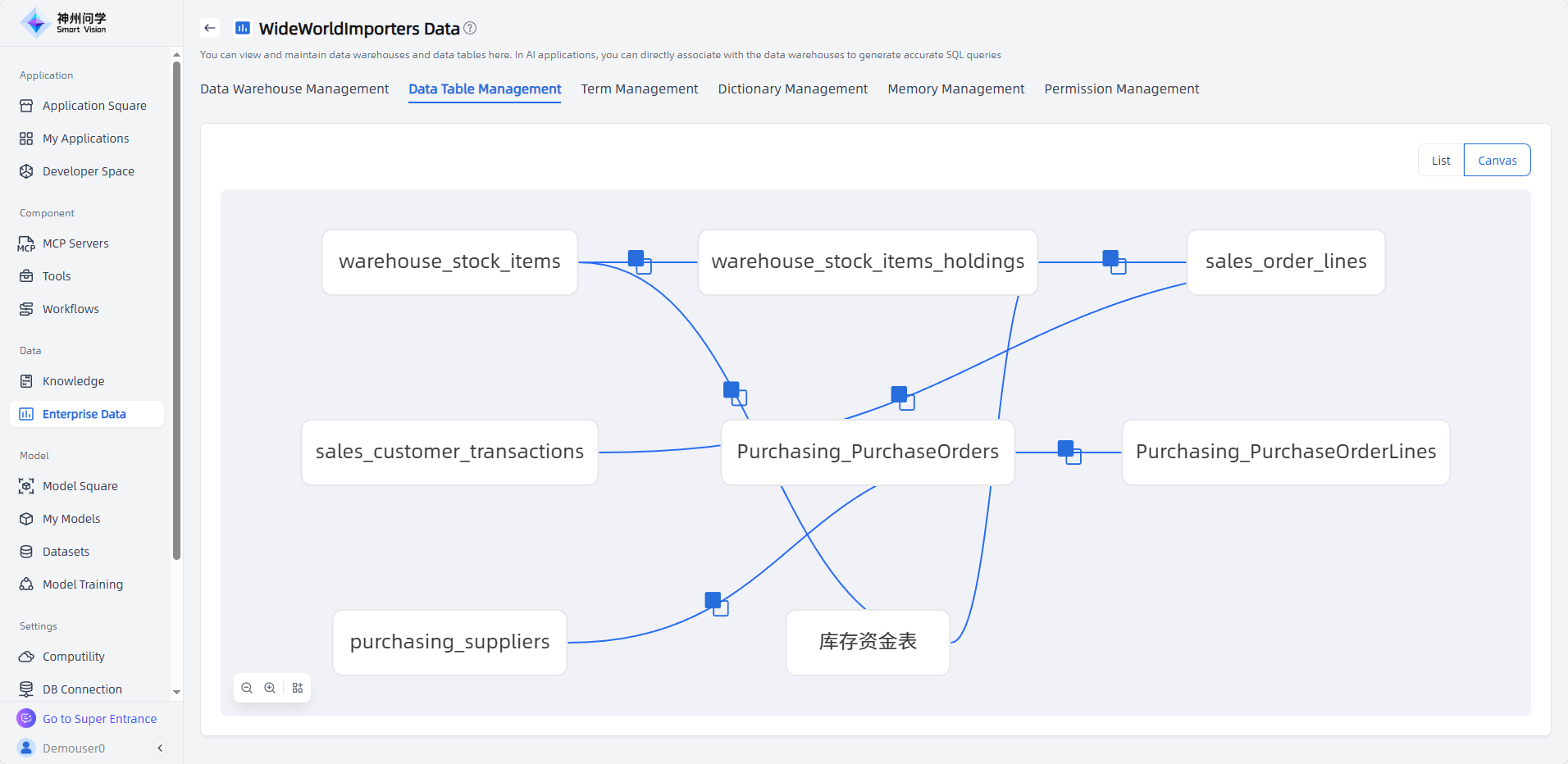The width and height of the screenshot is (1568, 764).
Task: Click the auto-layout icon in canvas toolbar
Action: [298, 688]
